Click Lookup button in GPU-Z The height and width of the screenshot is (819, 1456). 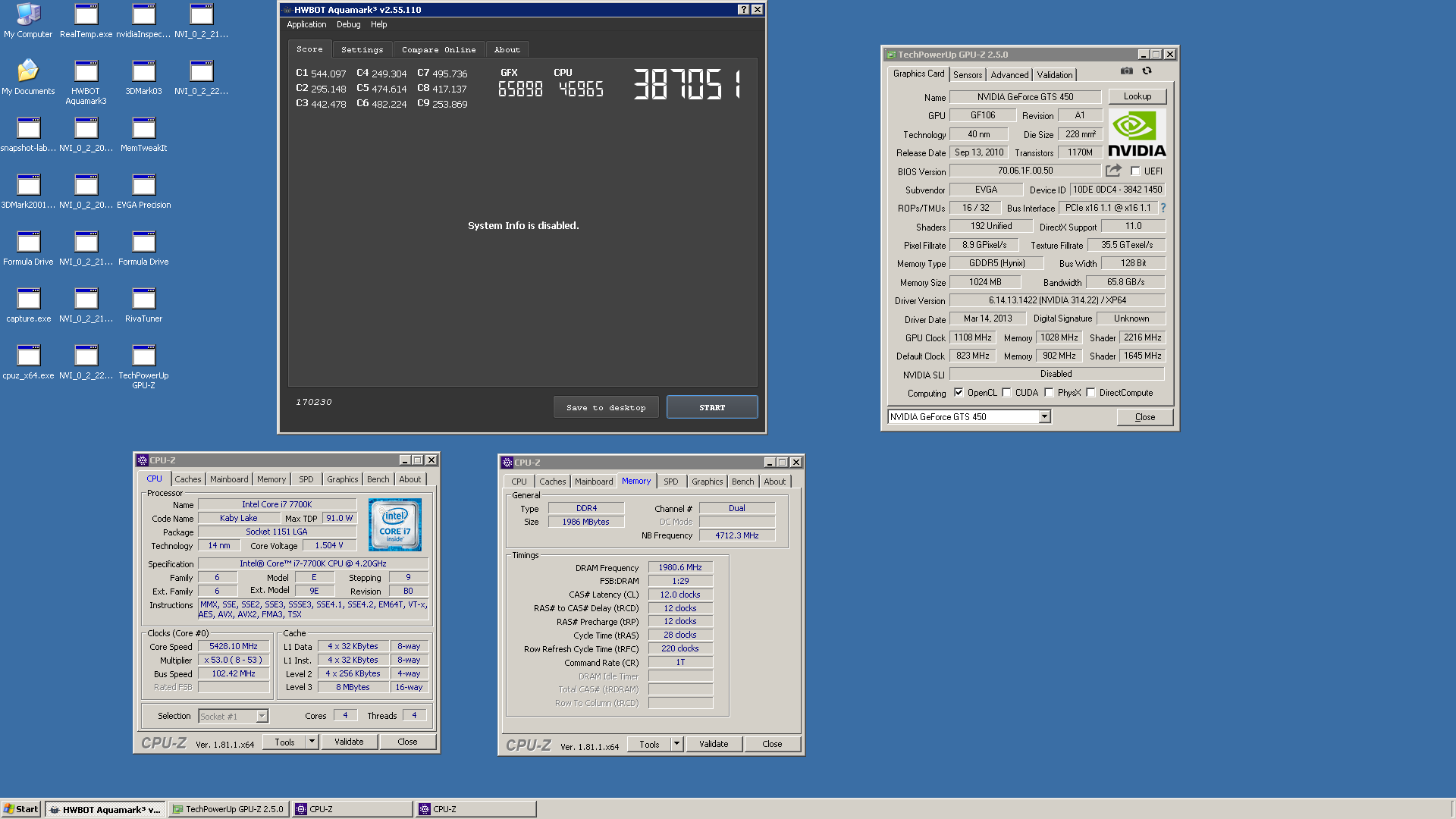pyautogui.click(x=1137, y=96)
